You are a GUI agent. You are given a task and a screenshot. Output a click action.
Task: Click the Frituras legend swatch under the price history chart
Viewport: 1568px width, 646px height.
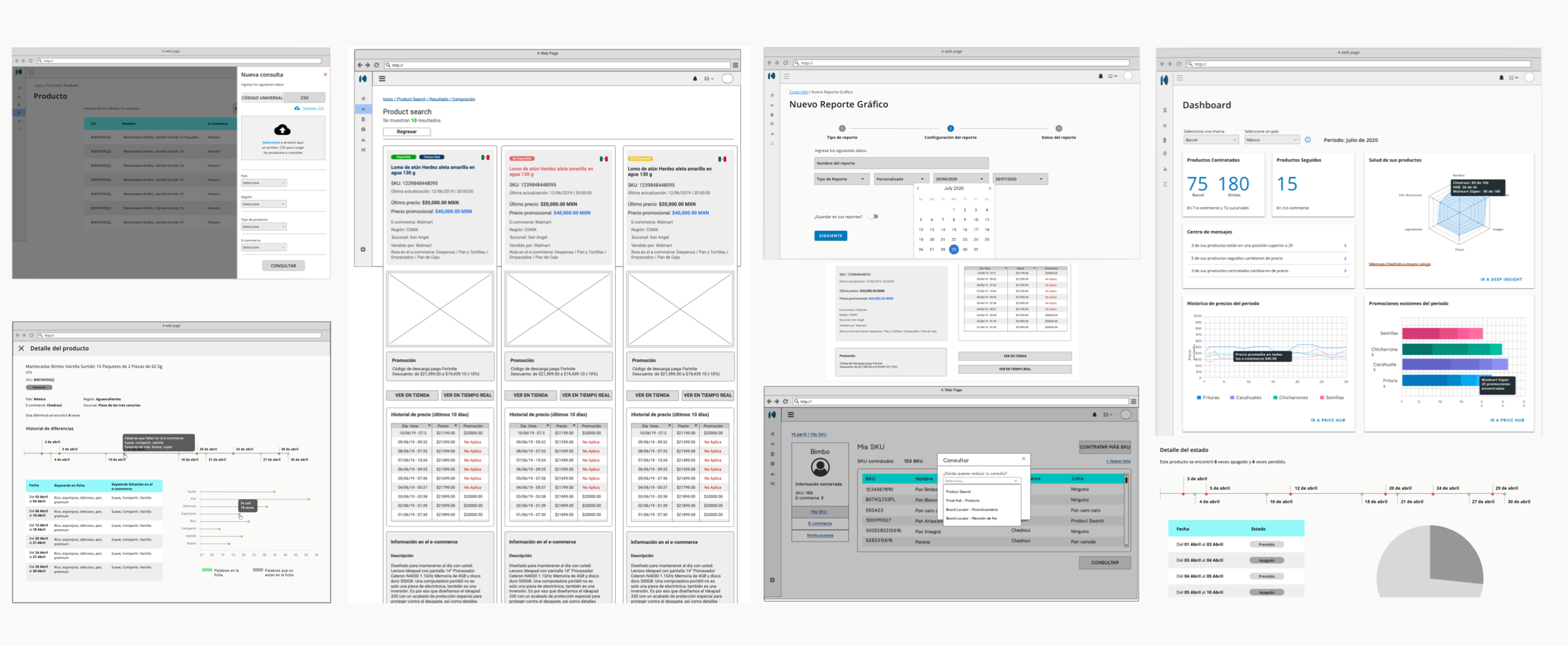point(1199,398)
